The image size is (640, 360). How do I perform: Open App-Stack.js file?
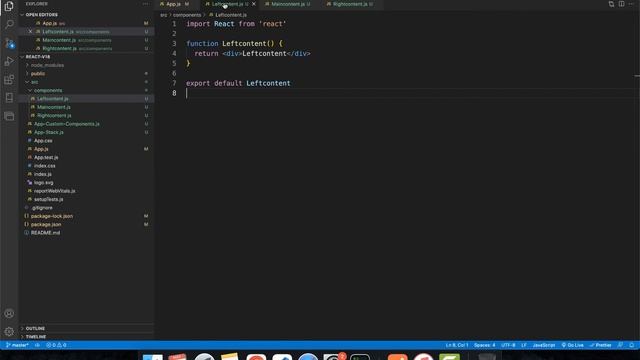(49, 132)
